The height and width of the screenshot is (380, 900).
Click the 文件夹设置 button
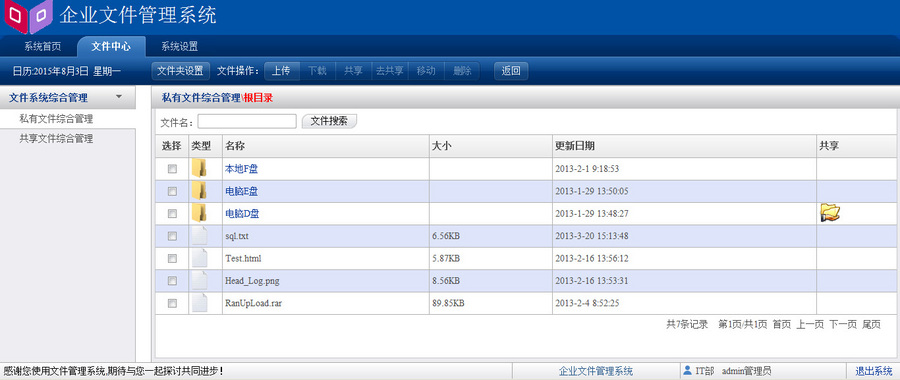180,71
